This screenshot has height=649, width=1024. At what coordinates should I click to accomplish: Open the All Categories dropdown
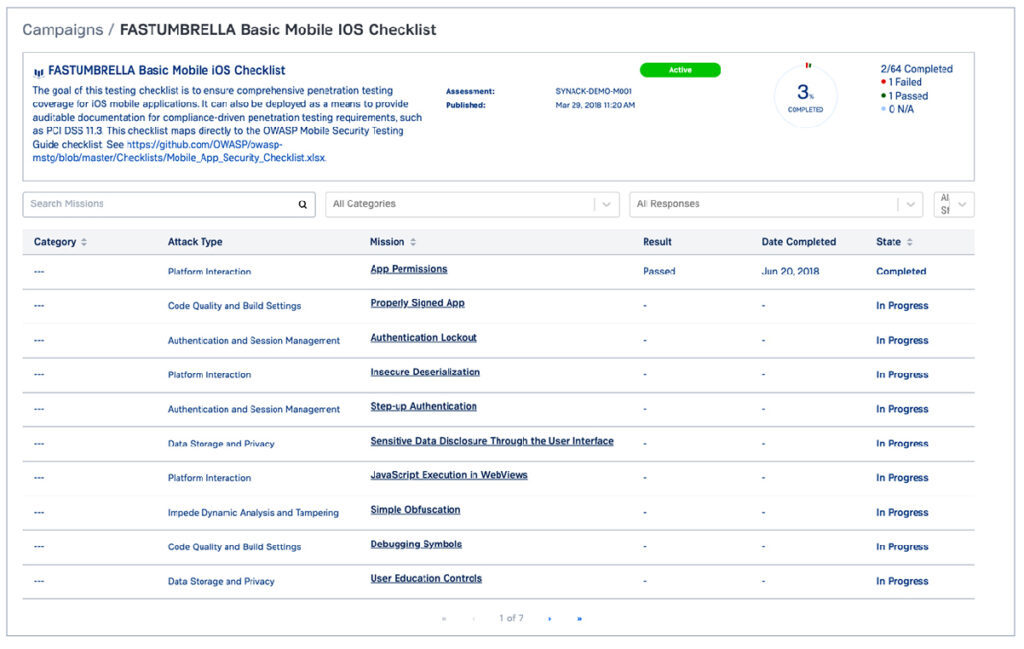pyautogui.click(x=472, y=204)
